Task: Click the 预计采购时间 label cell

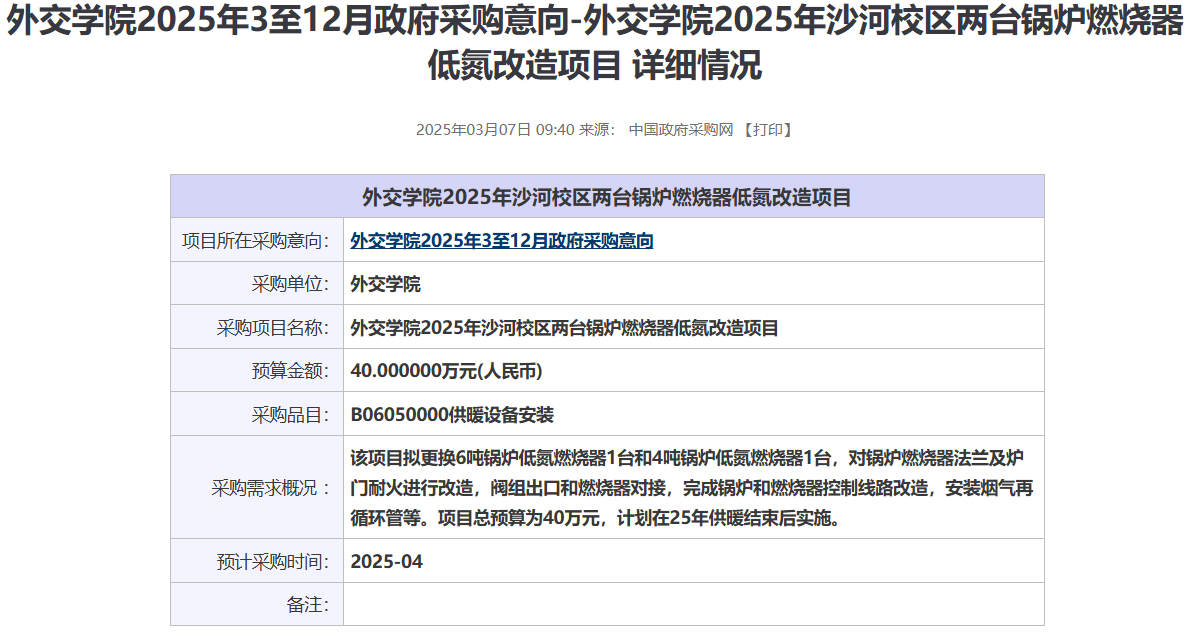Action: click(x=273, y=562)
